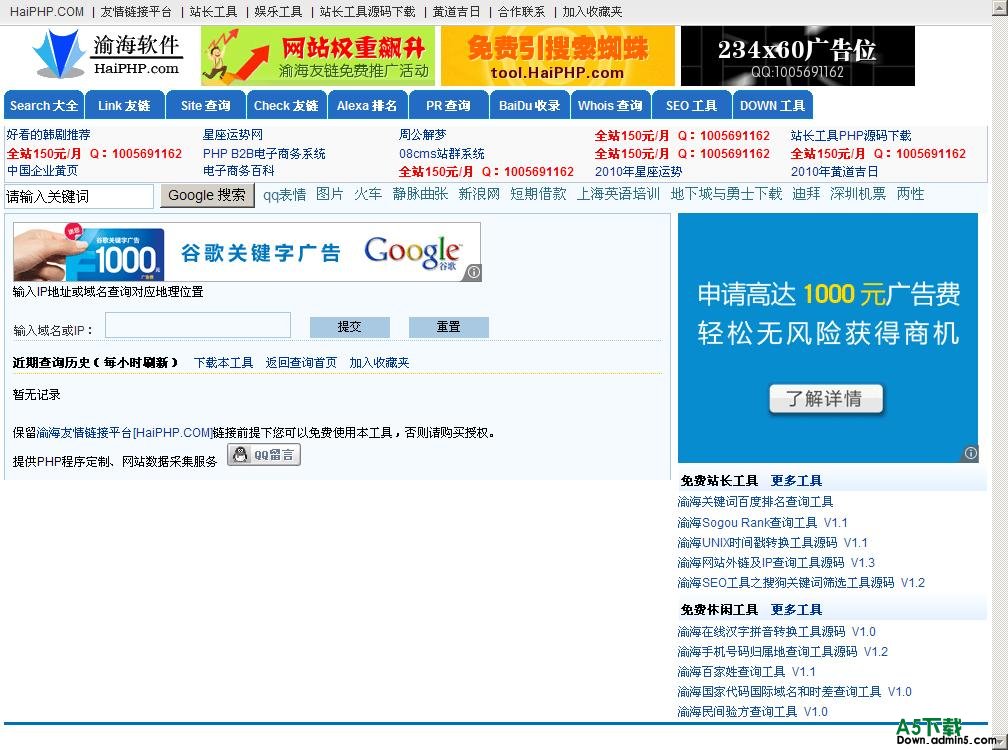Click 更多工具 next to 免费休闲工具

(796, 609)
